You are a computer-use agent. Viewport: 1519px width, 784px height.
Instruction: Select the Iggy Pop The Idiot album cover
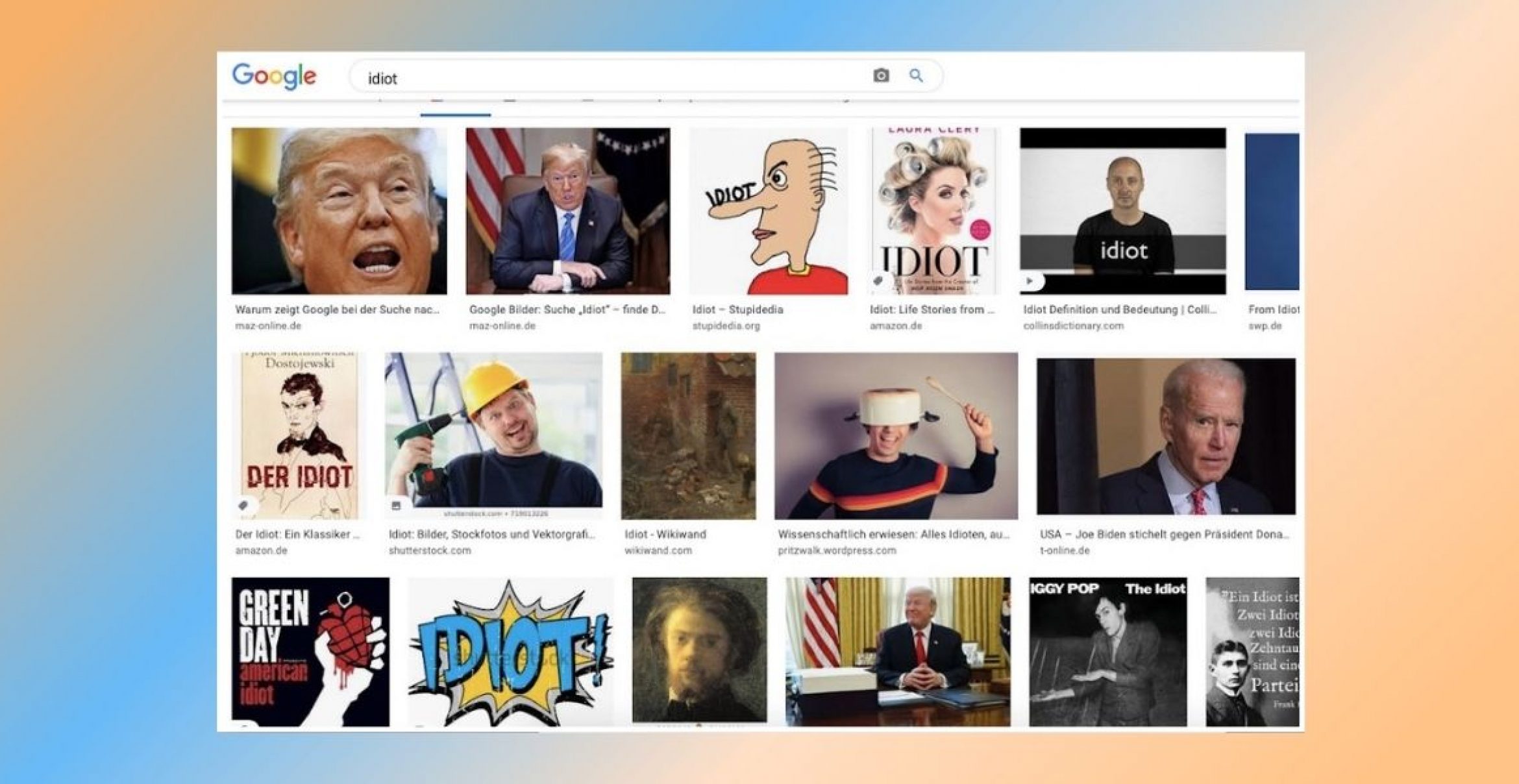click(x=1107, y=651)
